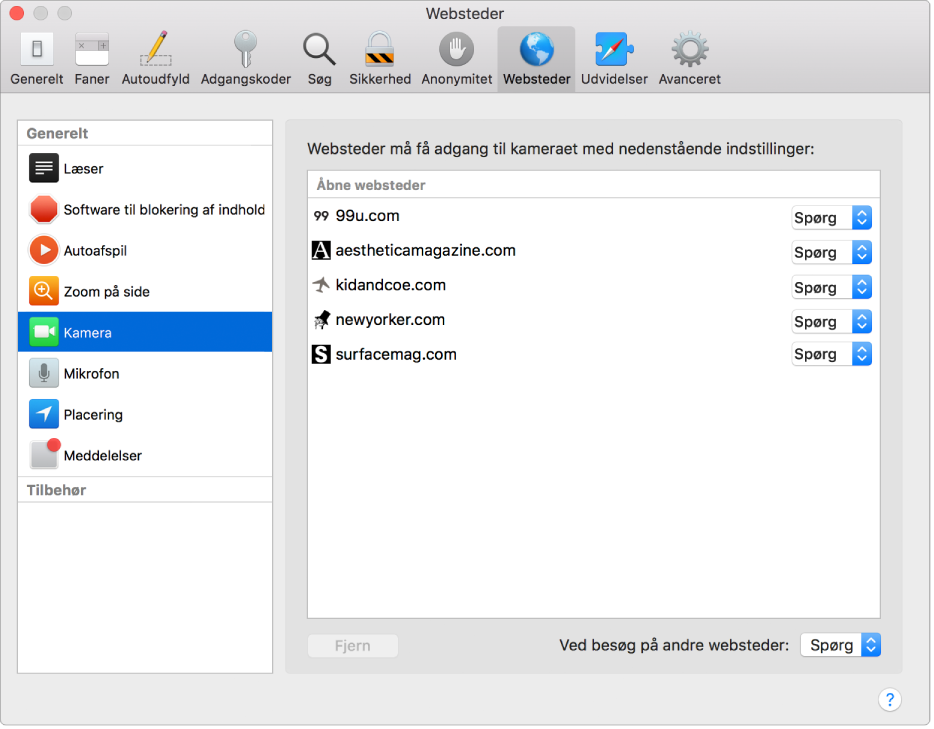This screenshot has height=729, width=934.
Task: Click the 99u.com favicon
Action: pyautogui.click(x=321, y=216)
